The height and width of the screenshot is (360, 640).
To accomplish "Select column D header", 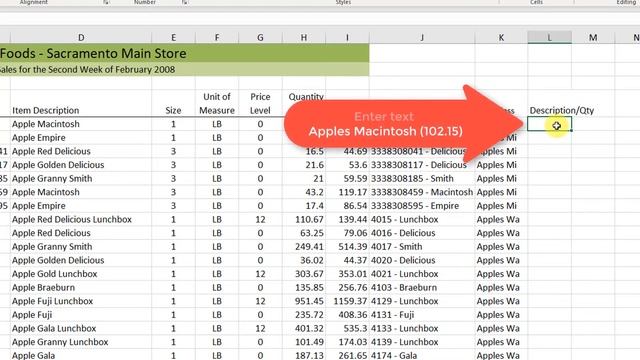I will coord(81,38).
